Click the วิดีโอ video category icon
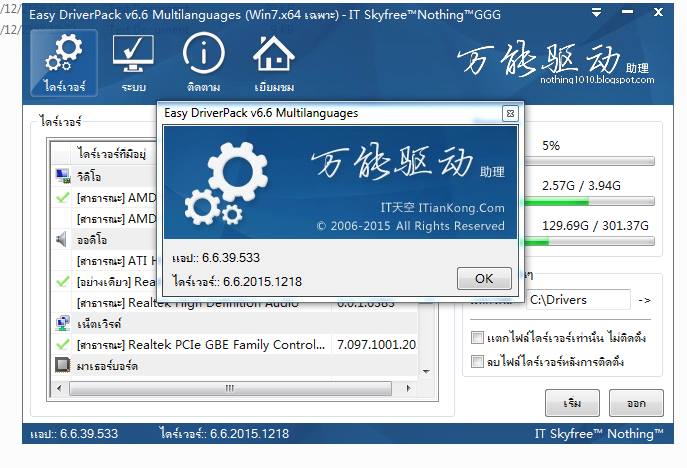687x468 pixels. click(x=63, y=176)
